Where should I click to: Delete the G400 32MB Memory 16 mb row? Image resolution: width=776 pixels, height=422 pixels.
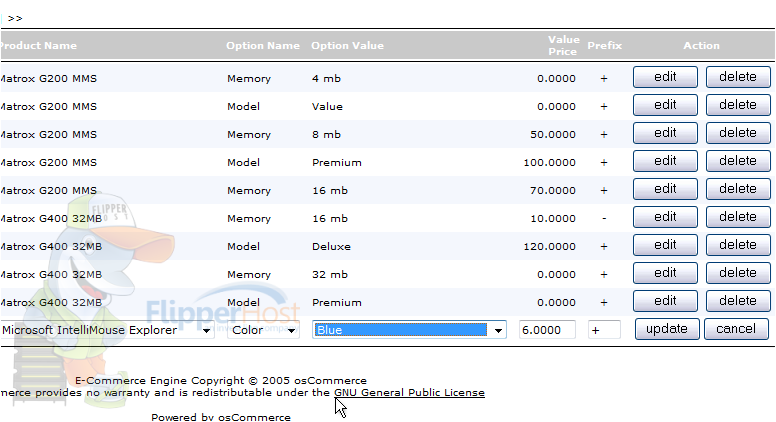738,217
